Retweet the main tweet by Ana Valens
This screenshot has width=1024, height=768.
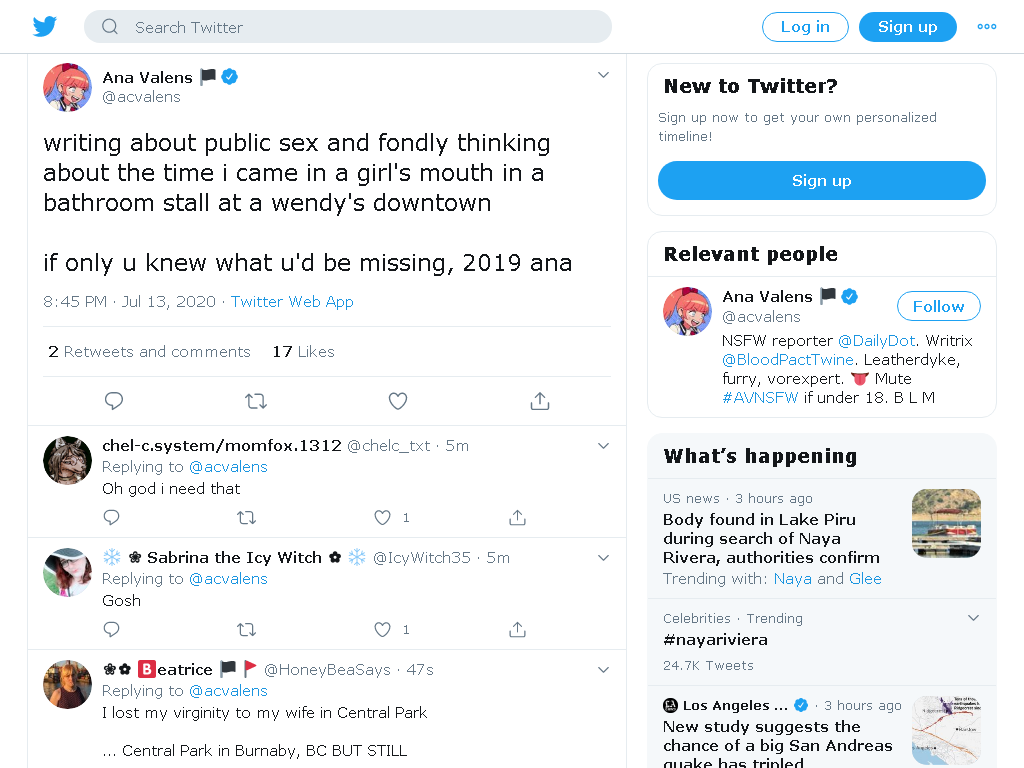[256, 401]
